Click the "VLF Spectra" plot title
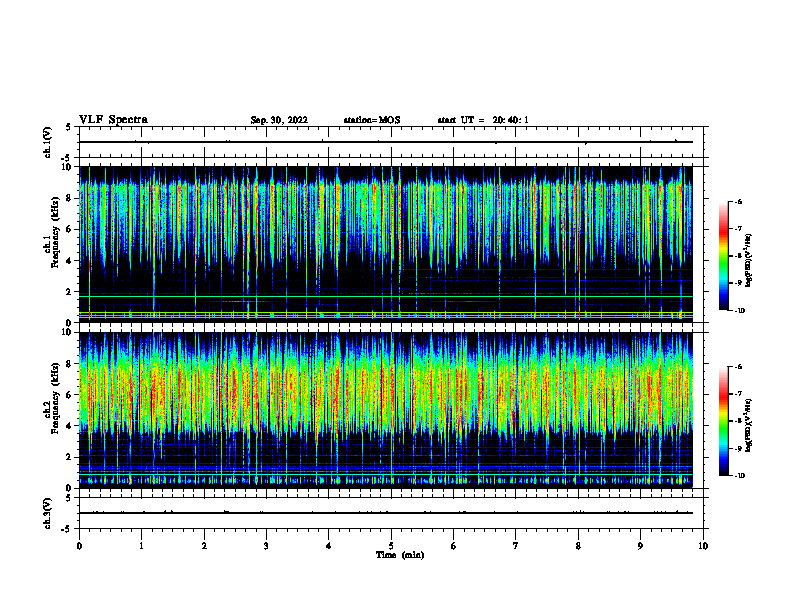This screenshot has width=792, height=612. pyautogui.click(x=113, y=120)
